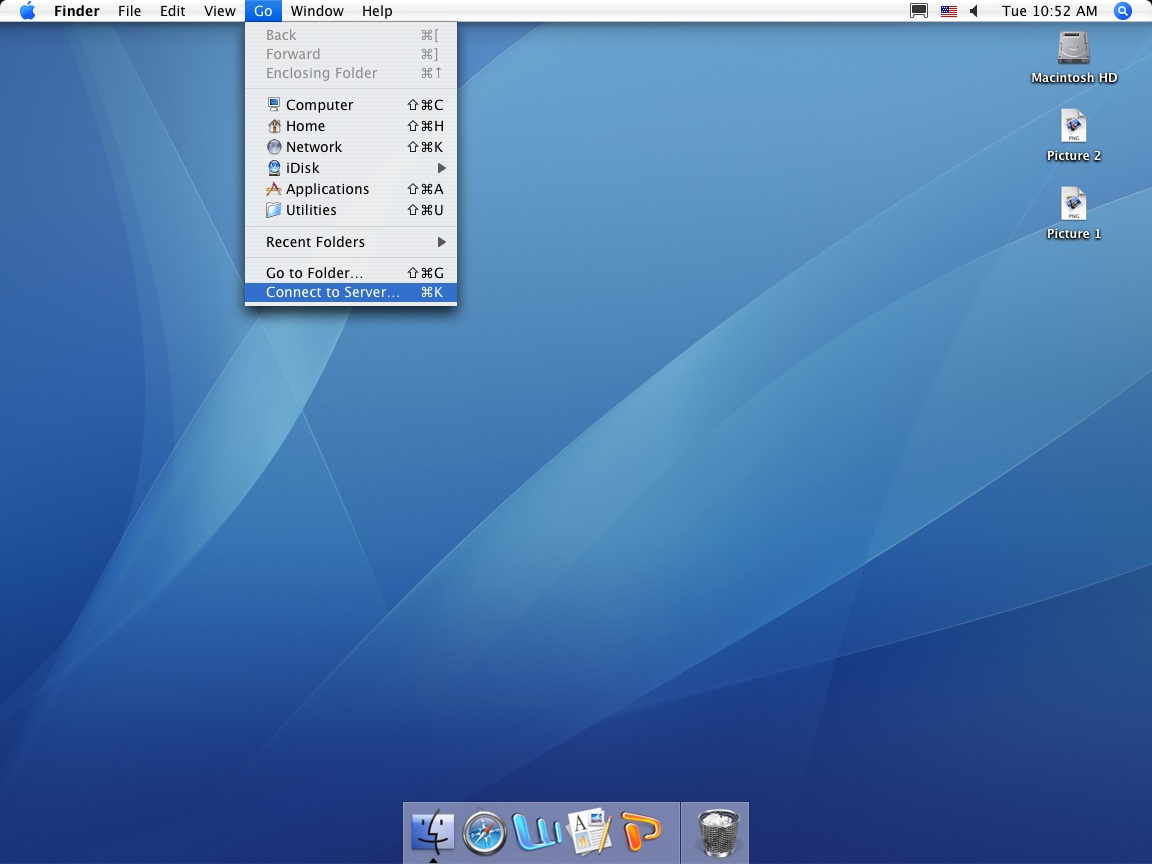Select Applications in the Go menu
The image size is (1152, 864).
[327, 189]
